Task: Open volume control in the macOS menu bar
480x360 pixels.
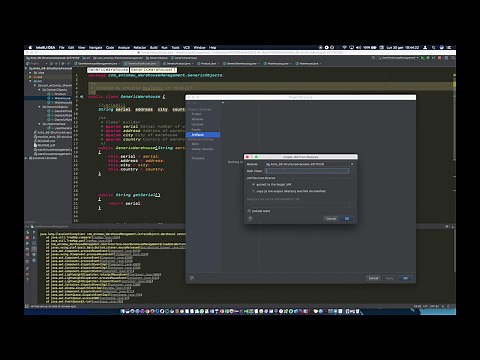Action: (x=358, y=48)
